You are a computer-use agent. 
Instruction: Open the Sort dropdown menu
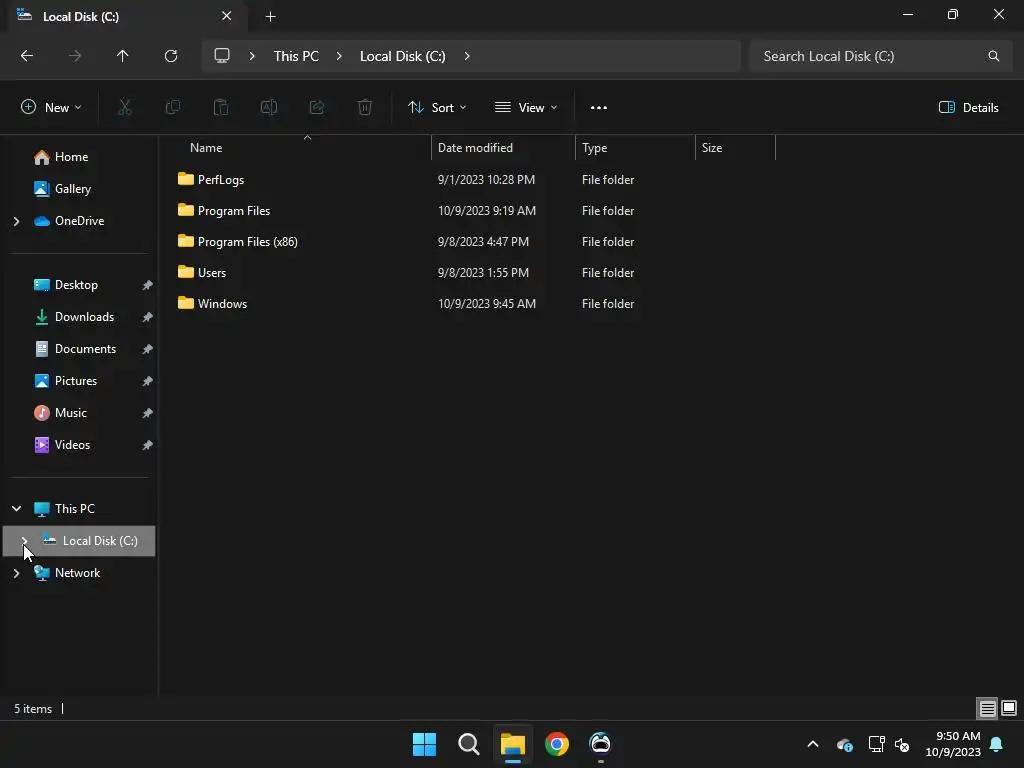[x=437, y=108]
